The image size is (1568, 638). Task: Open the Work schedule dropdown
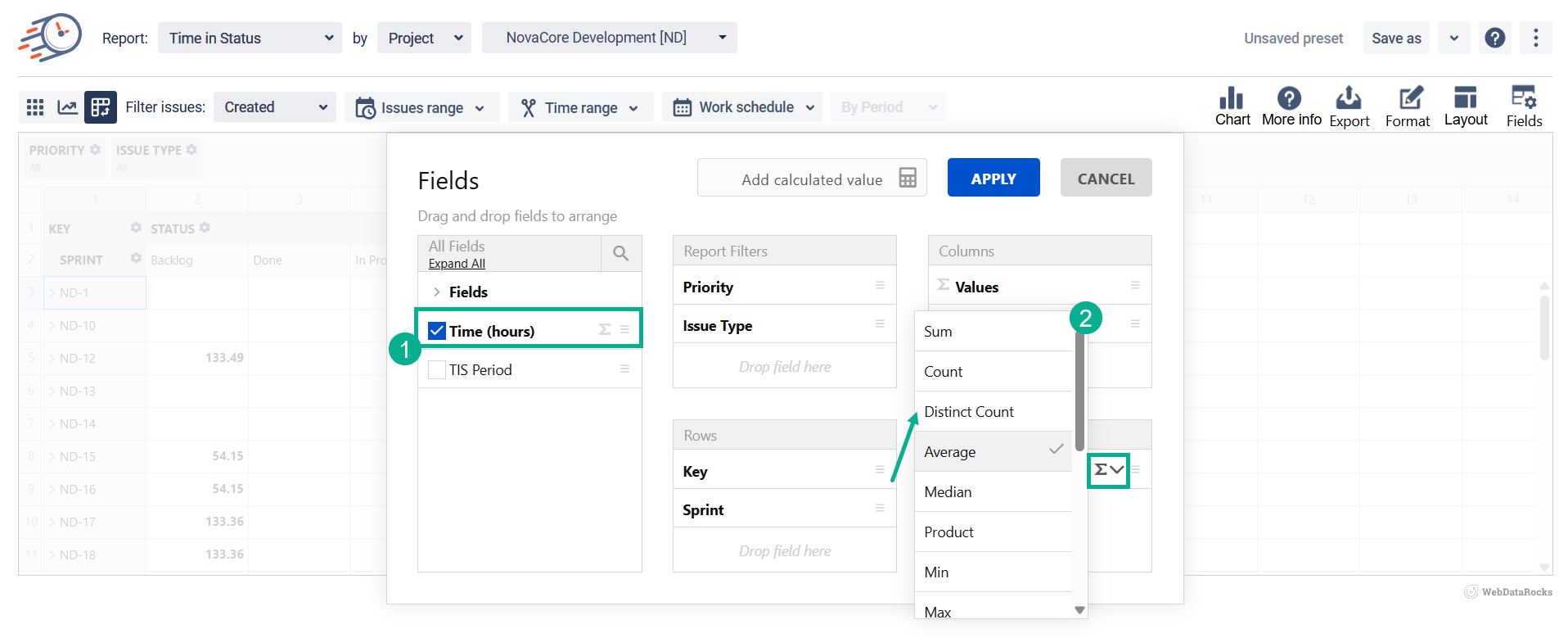pos(742,107)
